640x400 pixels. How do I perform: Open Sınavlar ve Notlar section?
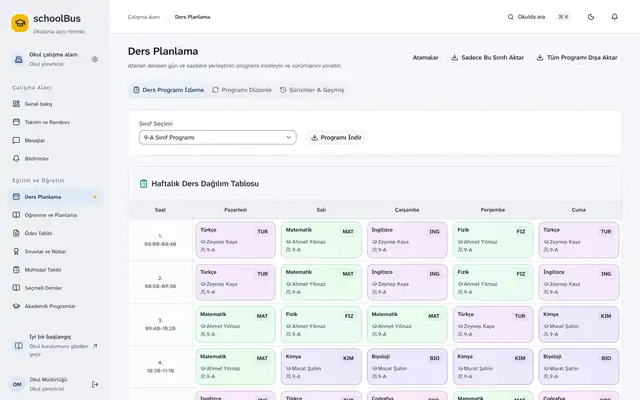coord(45,251)
